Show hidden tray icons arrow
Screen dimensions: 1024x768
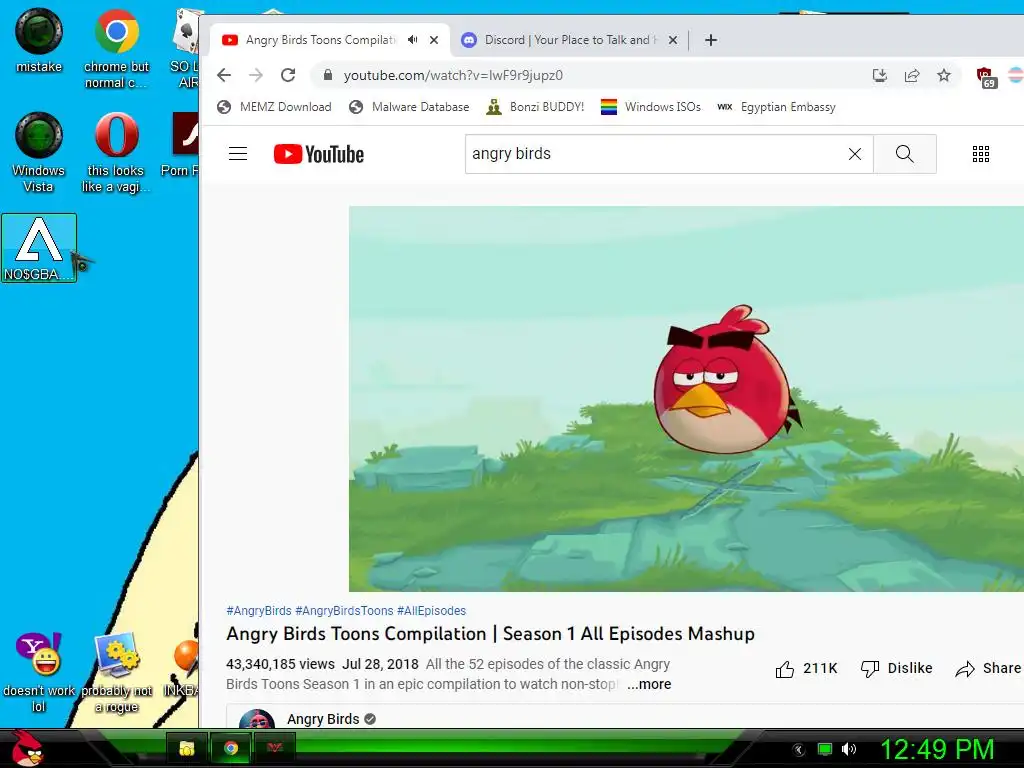(x=798, y=750)
